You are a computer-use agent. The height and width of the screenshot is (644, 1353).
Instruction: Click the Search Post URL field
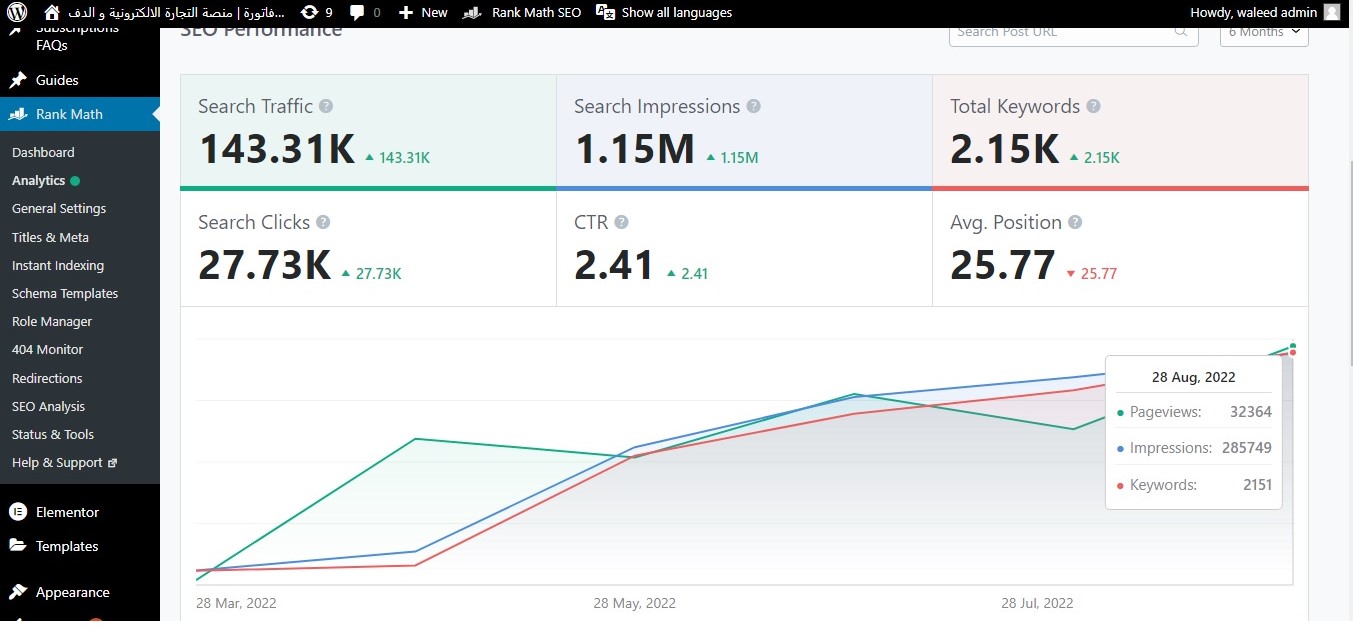click(x=1062, y=32)
